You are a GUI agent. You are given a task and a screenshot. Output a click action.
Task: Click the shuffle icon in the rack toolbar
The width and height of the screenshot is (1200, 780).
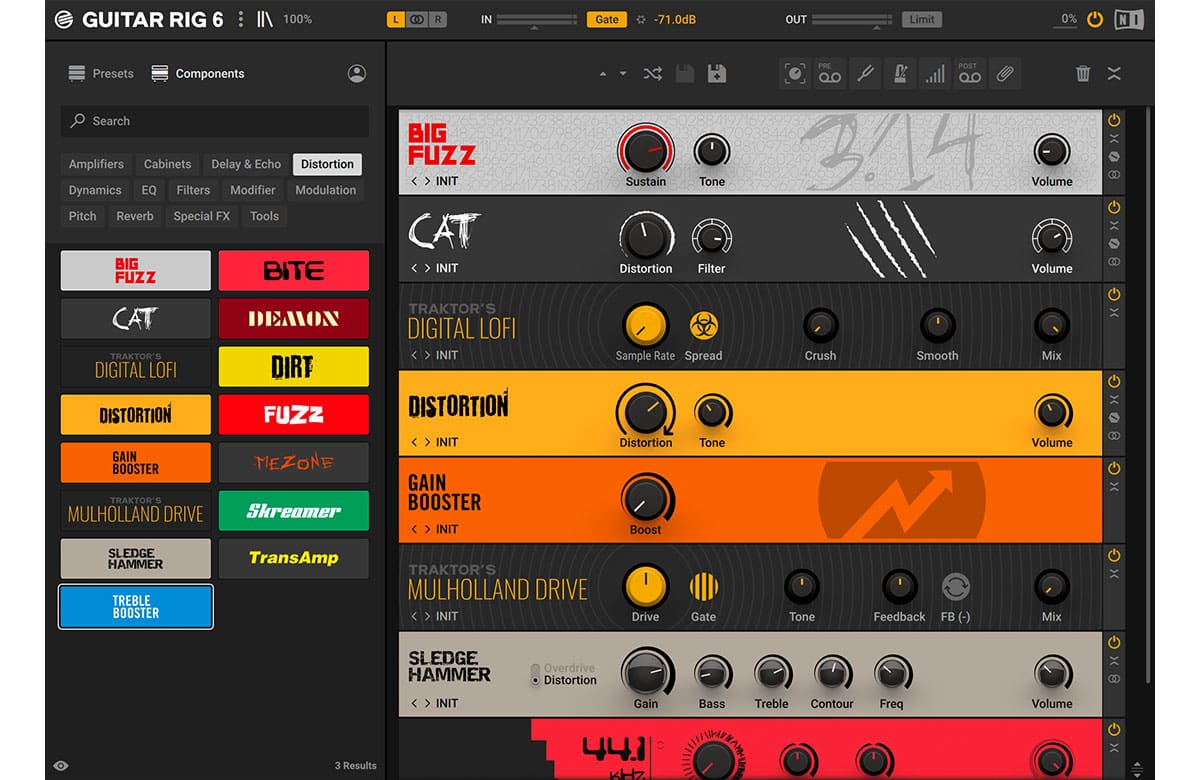tap(652, 74)
